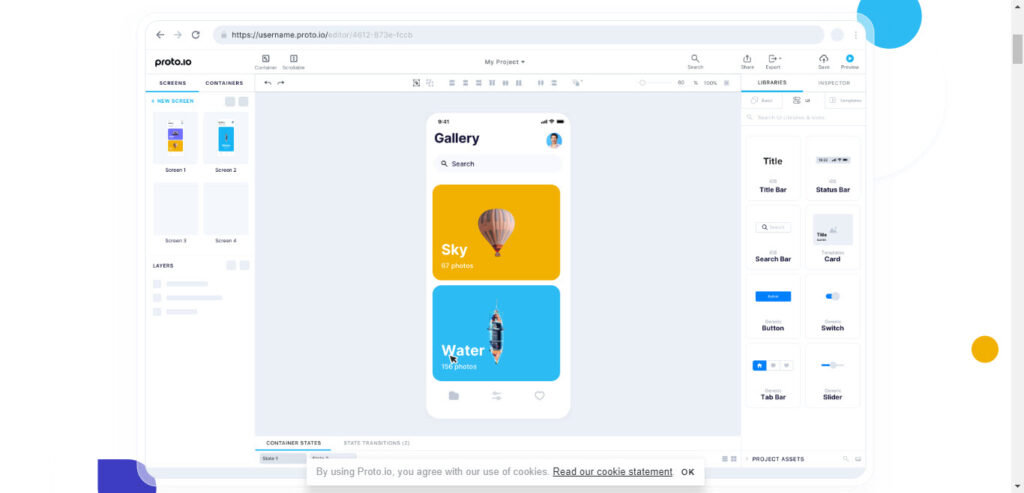The image size is (1024, 493).
Task: Click the Status Bar library component
Action: point(832,168)
